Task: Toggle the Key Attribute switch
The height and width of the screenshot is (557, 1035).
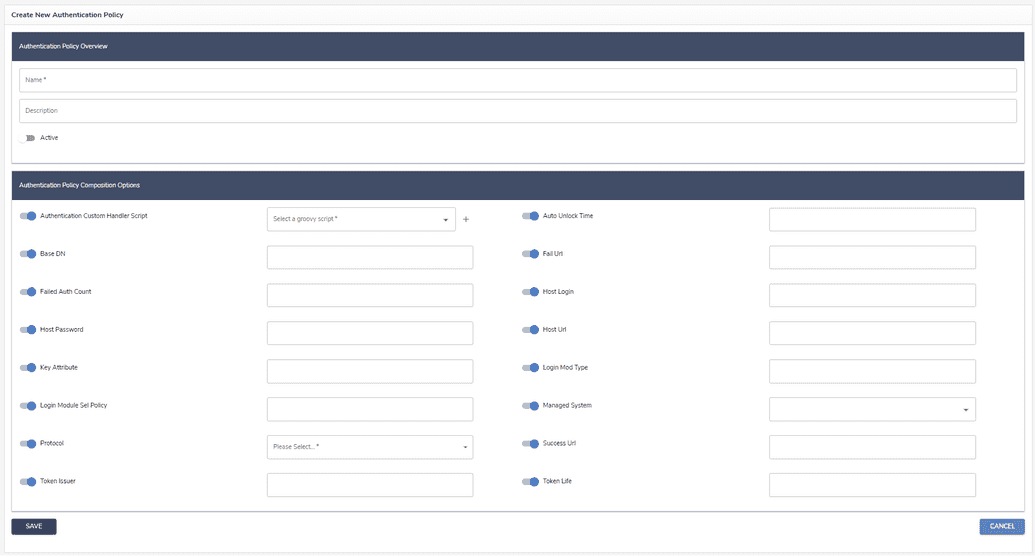Action: [x=28, y=368]
